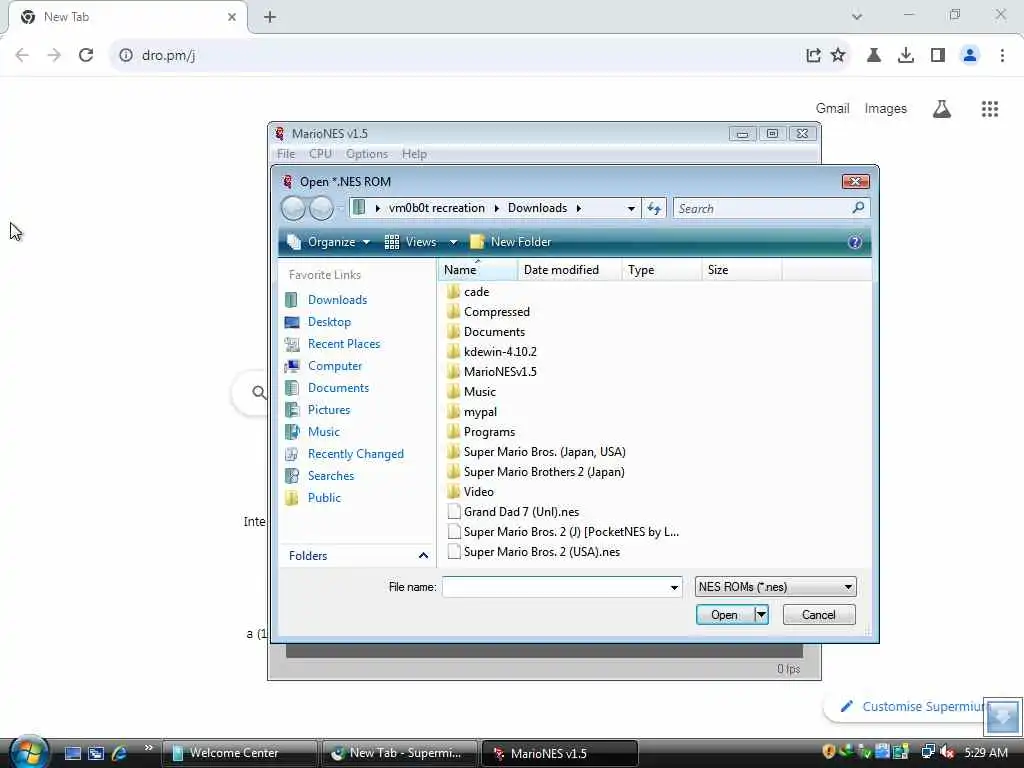Click the security shield tray icon

[829, 752]
